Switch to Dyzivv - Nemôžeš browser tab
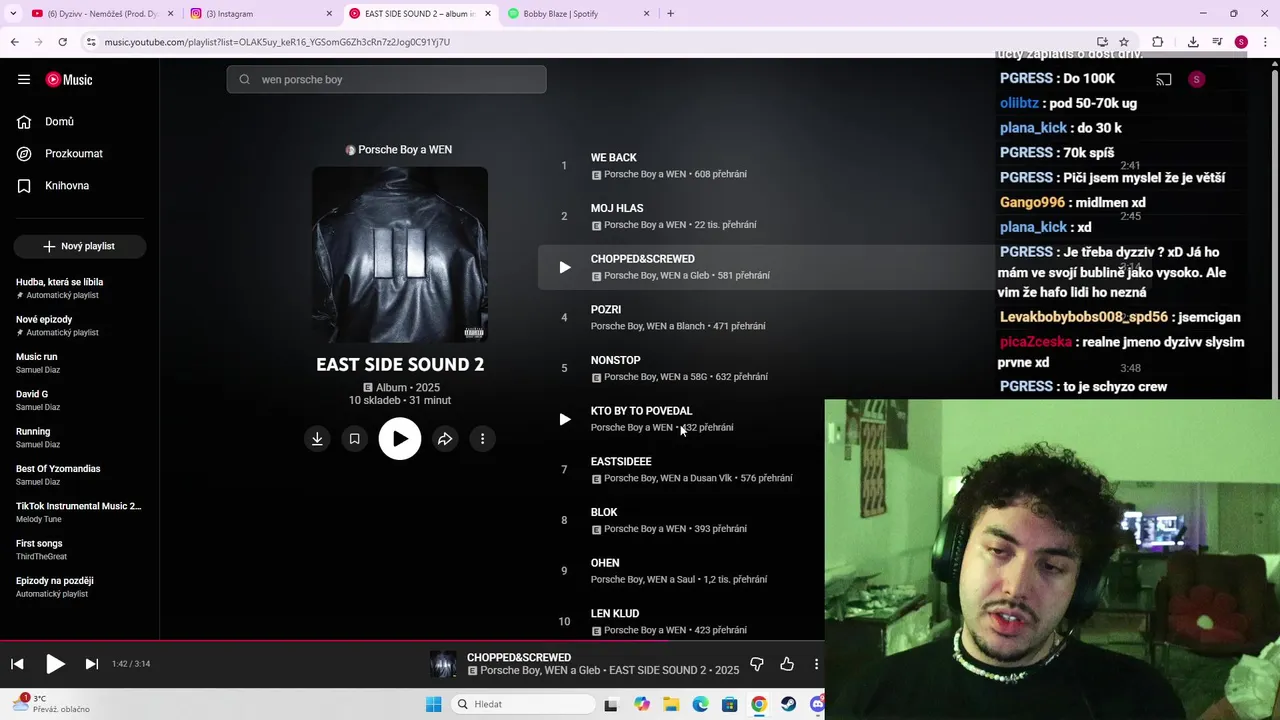Viewport: 1280px width, 720px height. point(101,14)
